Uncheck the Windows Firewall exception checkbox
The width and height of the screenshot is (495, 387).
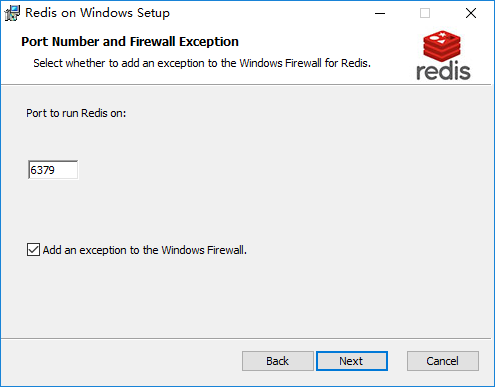click(x=33, y=250)
